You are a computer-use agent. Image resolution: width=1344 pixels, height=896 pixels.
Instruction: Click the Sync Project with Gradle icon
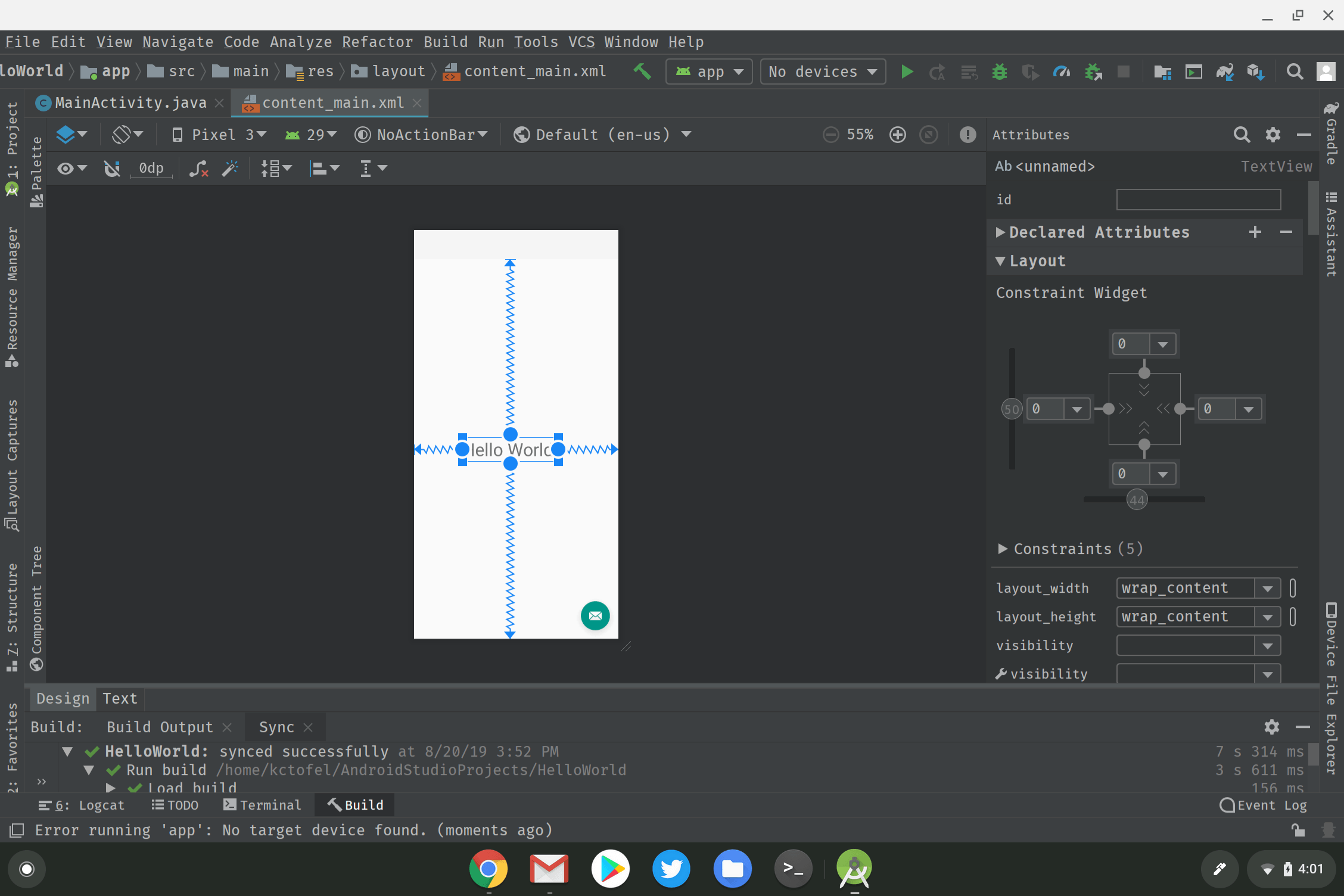pyautogui.click(x=1226, y=70)
